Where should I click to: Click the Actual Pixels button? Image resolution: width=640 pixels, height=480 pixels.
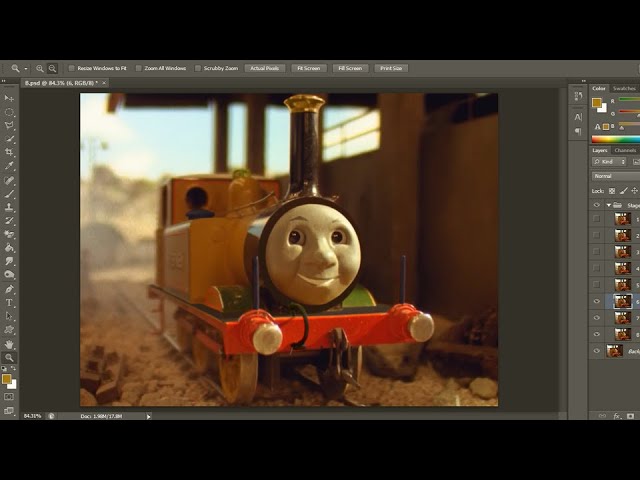(x=264, y=68)
